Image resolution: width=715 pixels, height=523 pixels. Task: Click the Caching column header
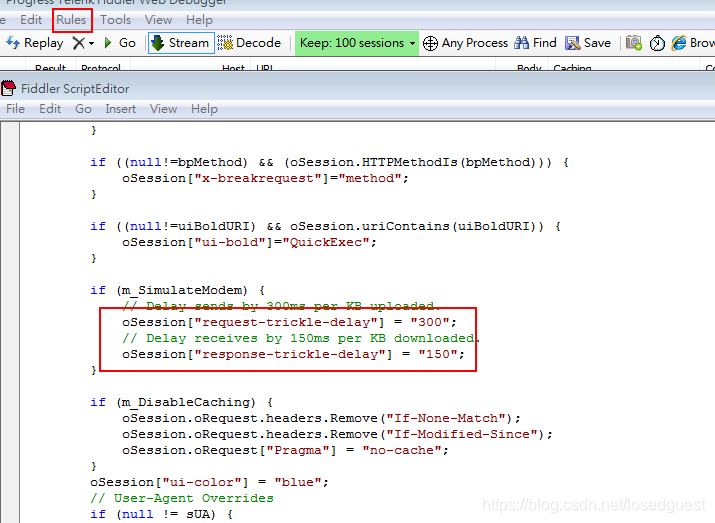point(572,67)
